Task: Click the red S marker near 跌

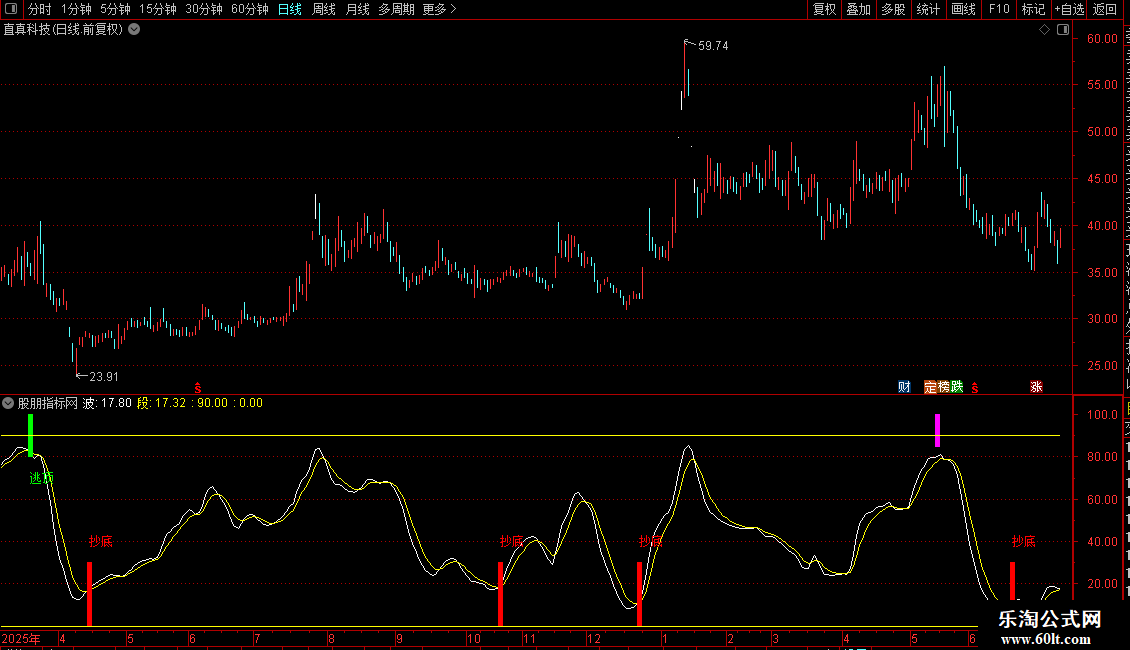Action: click(975, 388)
